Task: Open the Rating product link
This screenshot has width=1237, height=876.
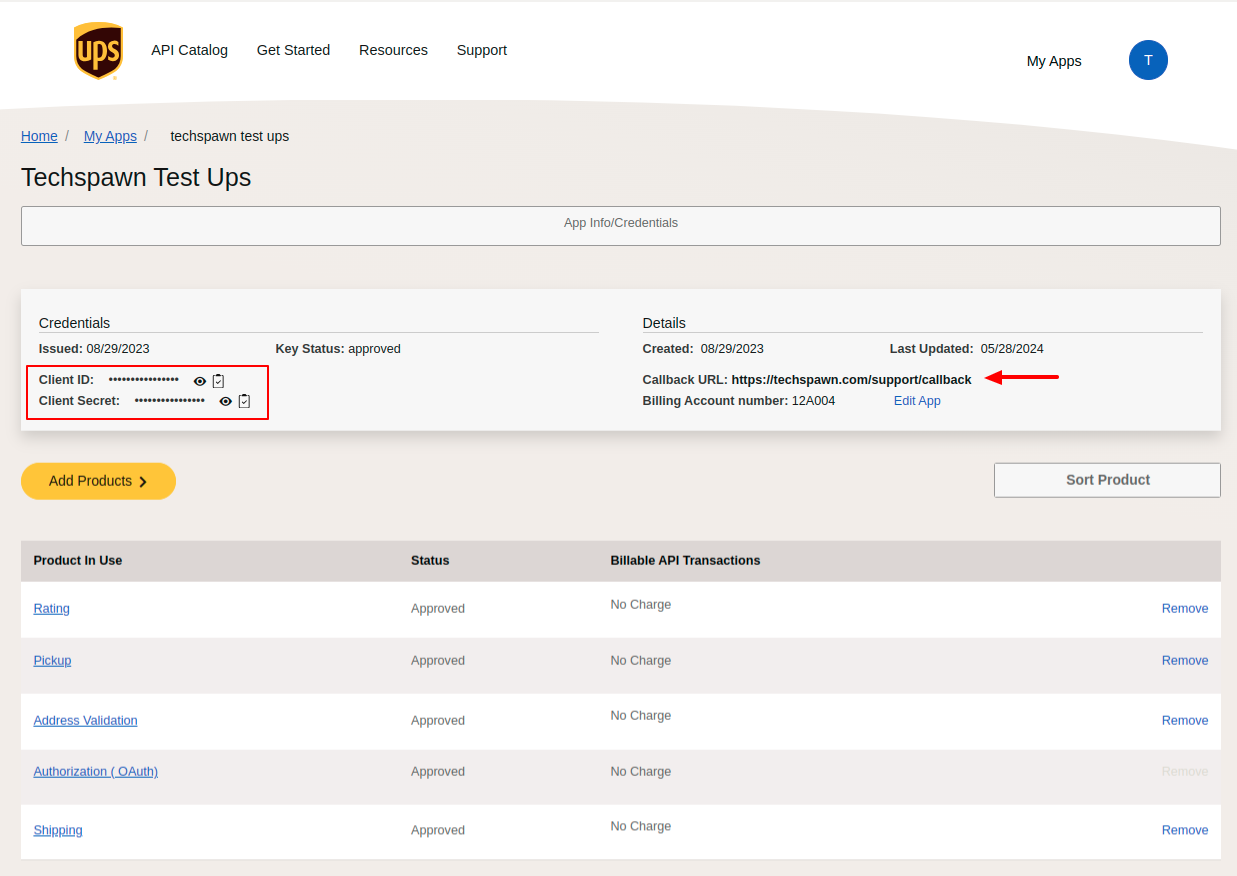Action: pos(52,609)
